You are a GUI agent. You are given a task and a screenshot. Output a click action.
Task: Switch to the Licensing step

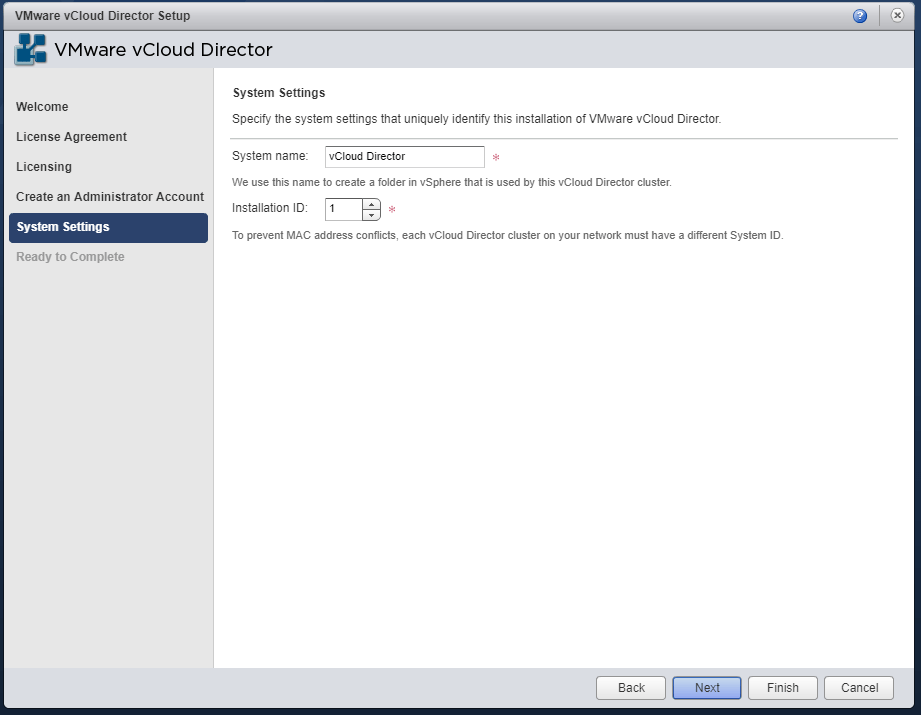point(44,167)
